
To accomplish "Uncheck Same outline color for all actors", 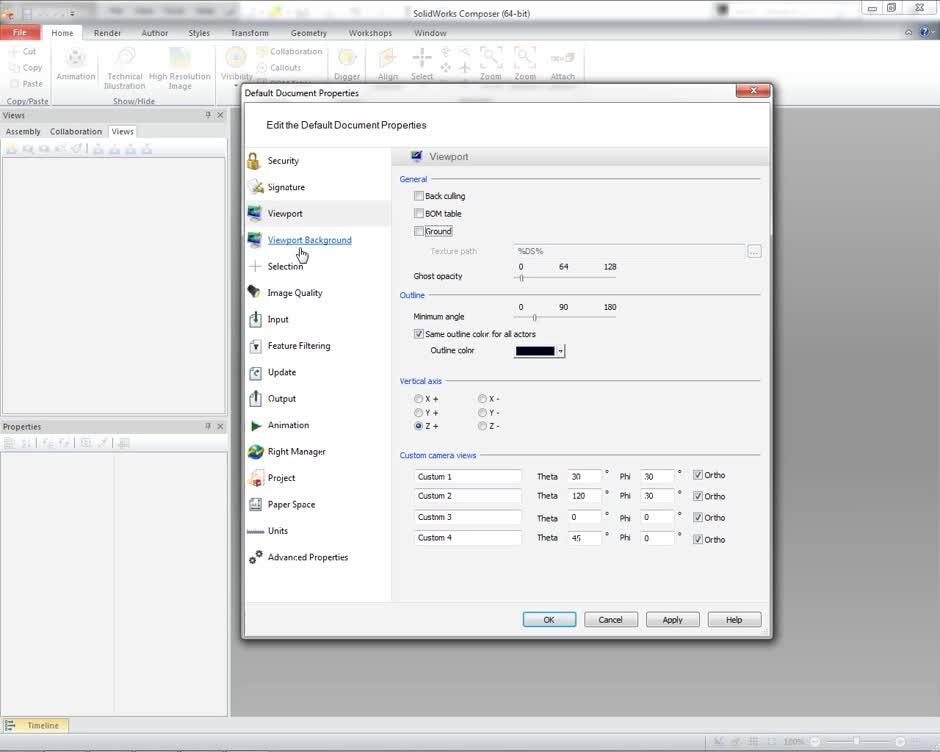I will pyautogui.click(x=419, y=333).
